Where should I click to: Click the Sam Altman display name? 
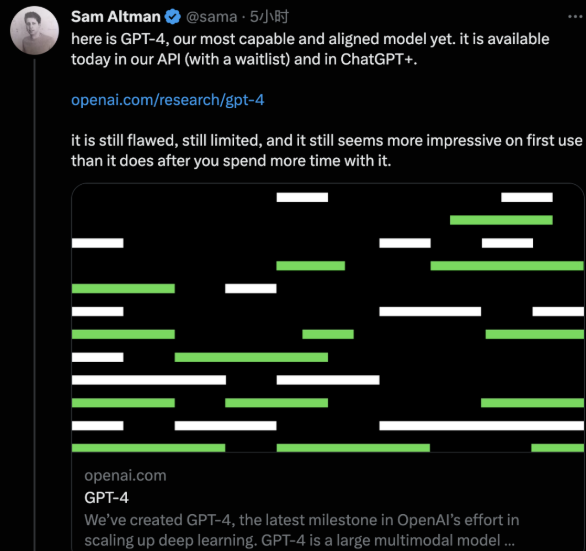(115, 17)
